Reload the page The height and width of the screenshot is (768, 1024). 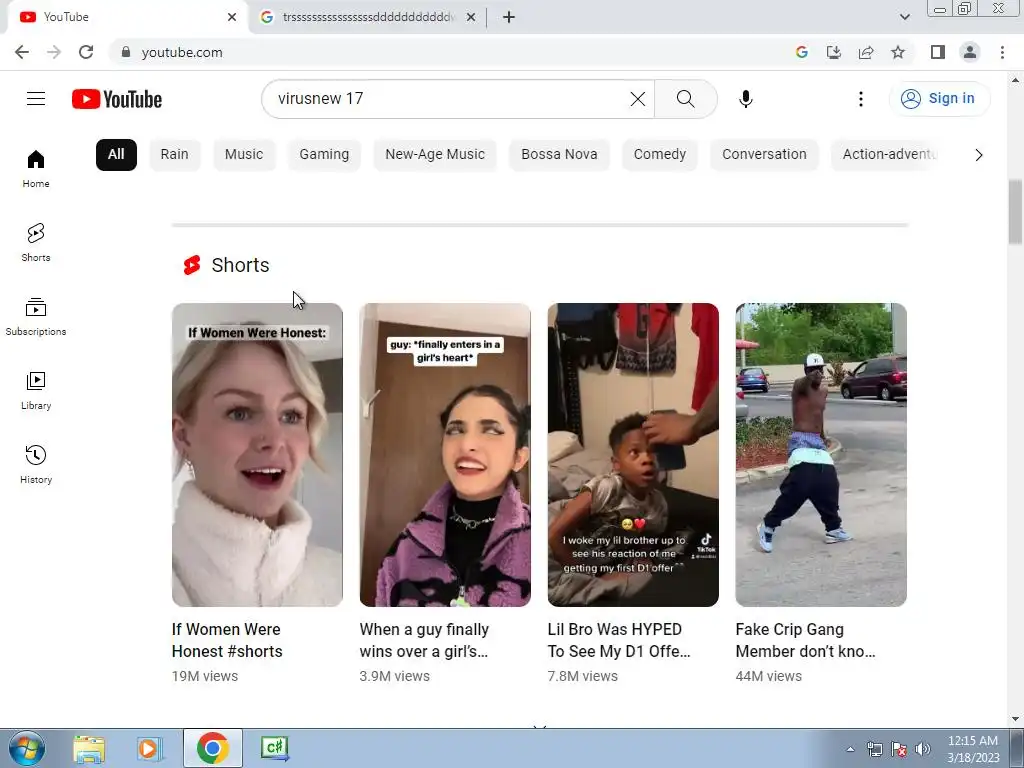pos(86,52)
